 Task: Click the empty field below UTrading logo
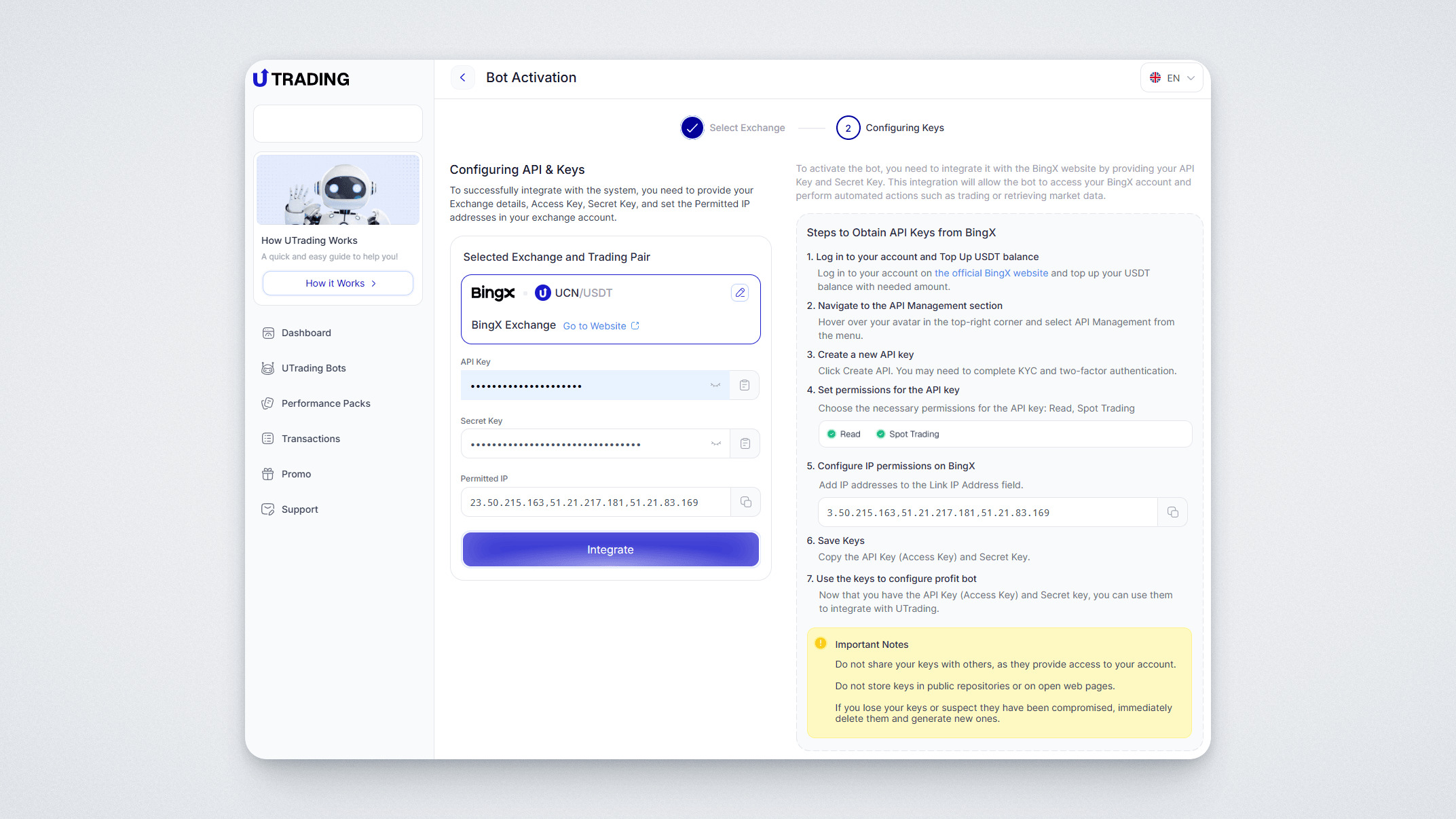coord(337,124)
